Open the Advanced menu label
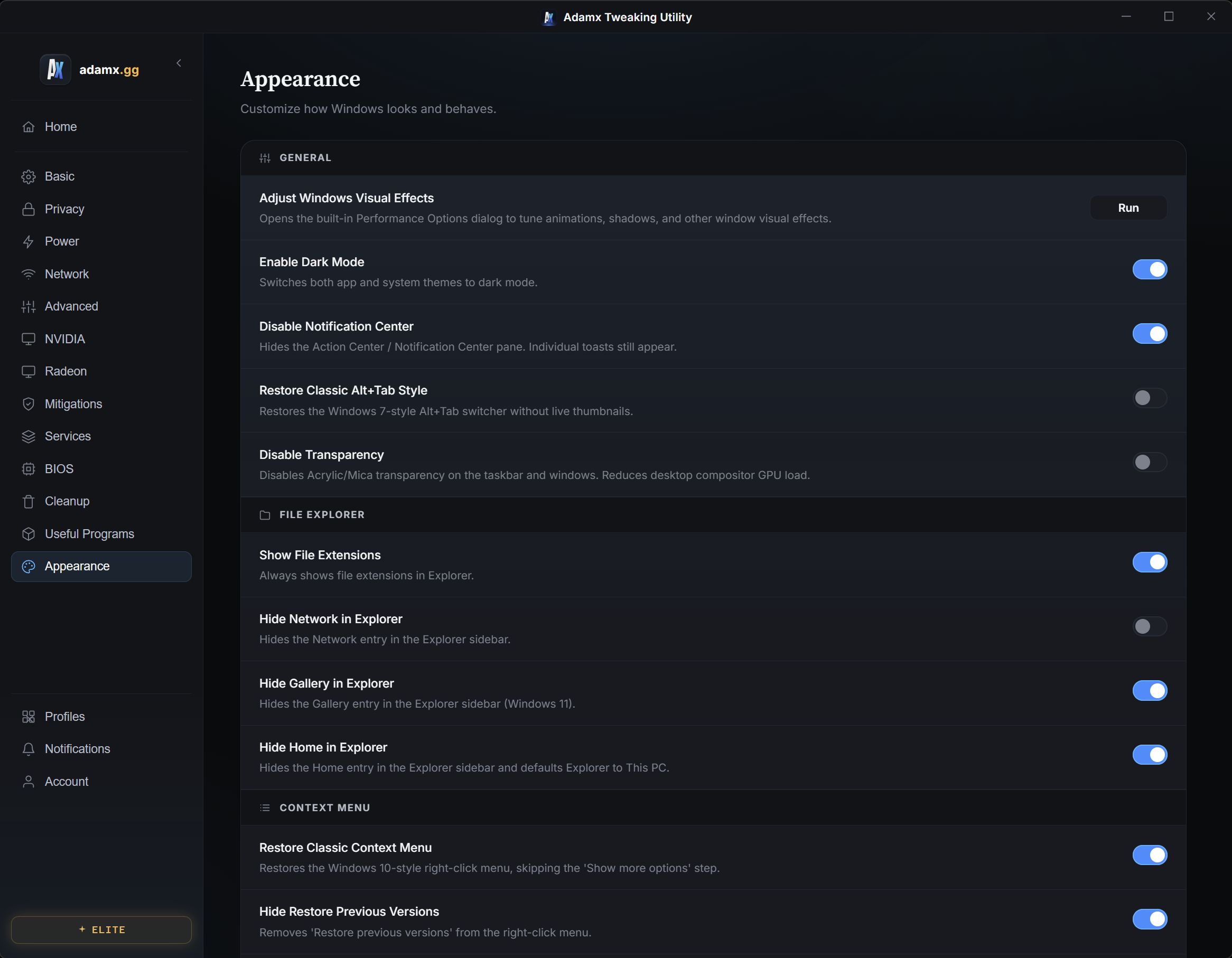 coord(72,306)
